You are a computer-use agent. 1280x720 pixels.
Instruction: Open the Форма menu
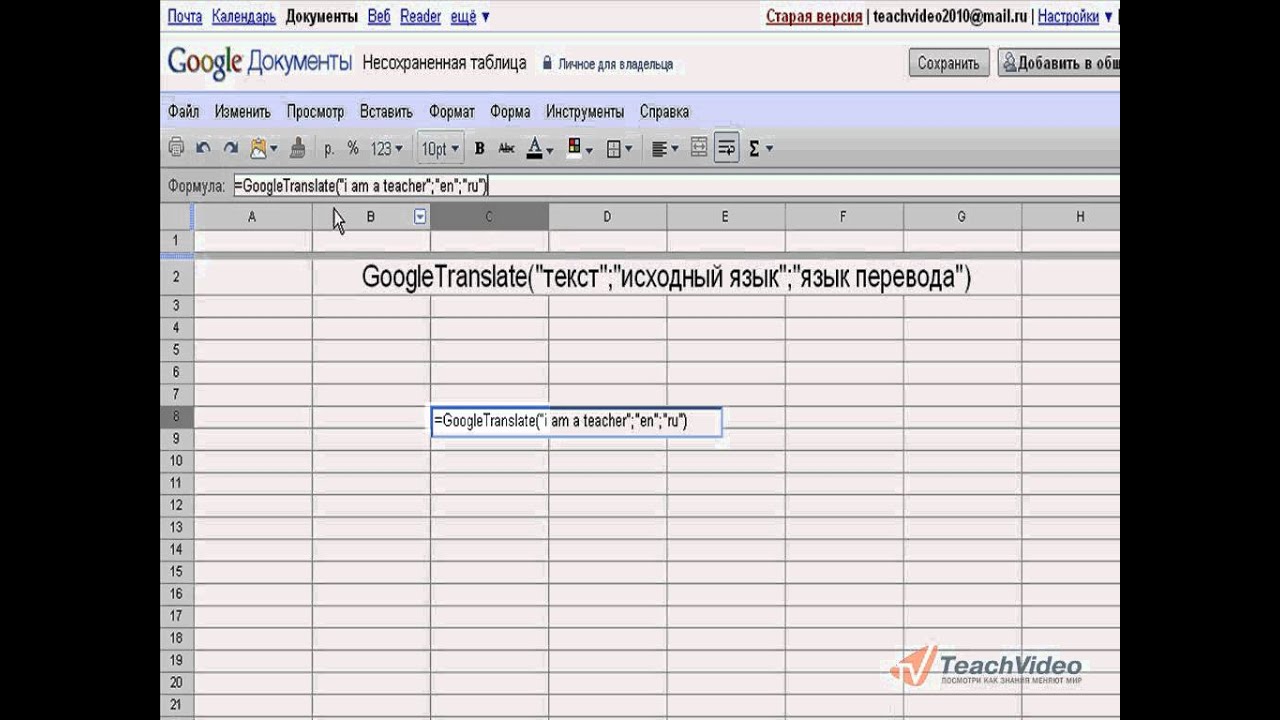coord(510,111)
